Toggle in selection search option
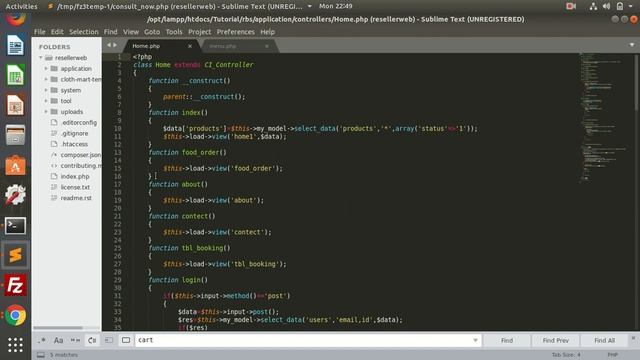This screenshot has height=360, width=640. [109, 340]
